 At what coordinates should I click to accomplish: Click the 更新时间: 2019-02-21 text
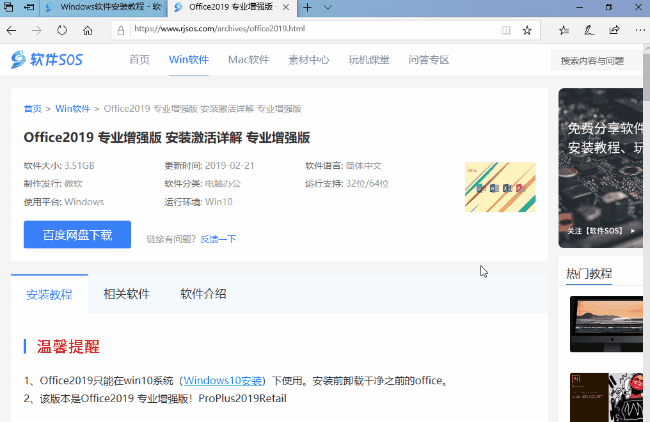tap(209, 166)
